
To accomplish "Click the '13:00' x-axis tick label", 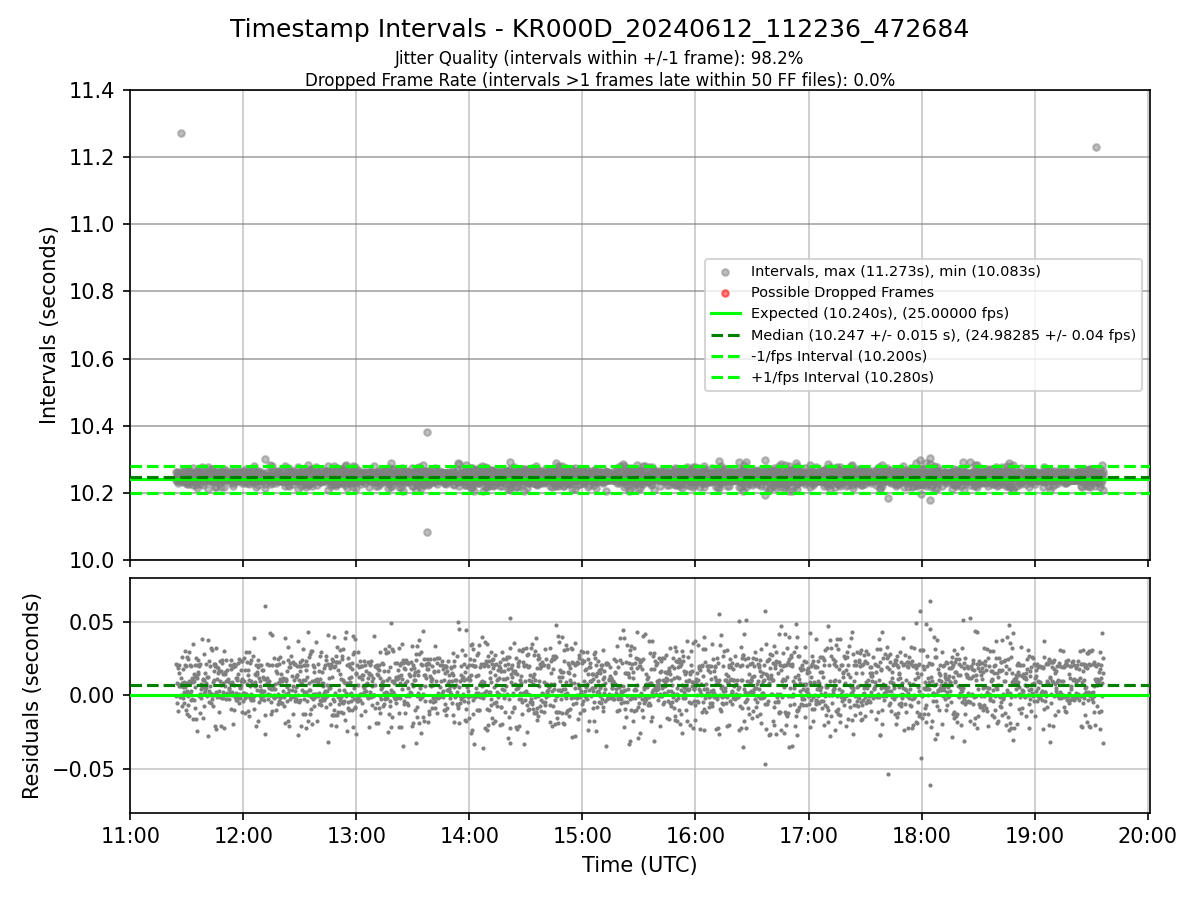I will pyautogui.click(x=356, y=835).
